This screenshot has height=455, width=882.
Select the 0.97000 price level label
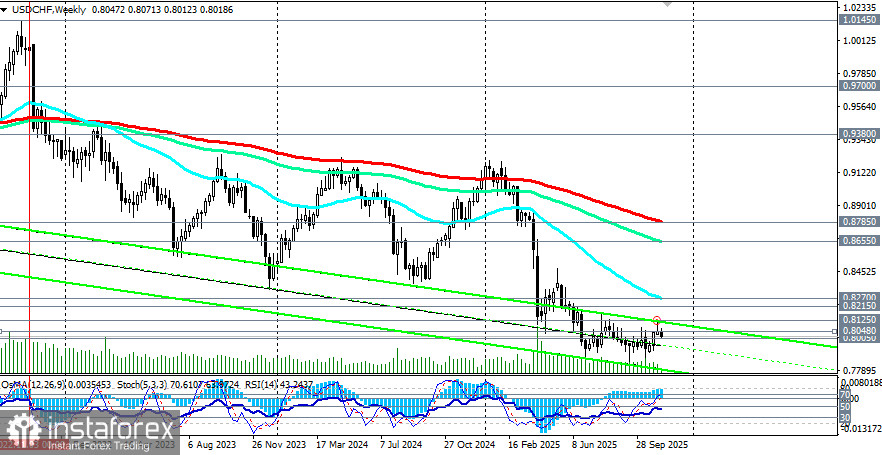point(860,85)
